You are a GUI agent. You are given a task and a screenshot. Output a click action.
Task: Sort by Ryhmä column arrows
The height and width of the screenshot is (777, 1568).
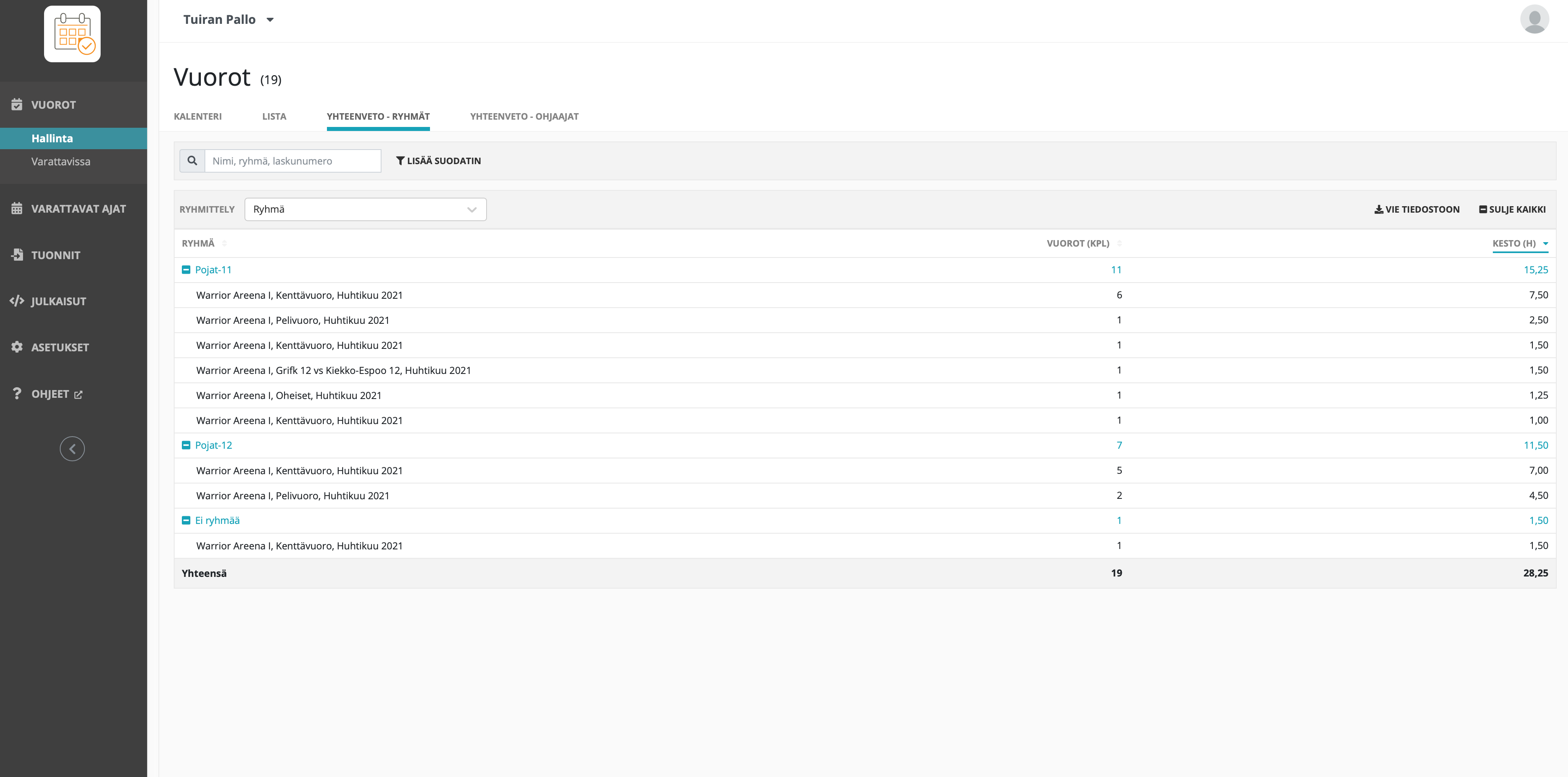pyautogui.click(x=225, y=244)
